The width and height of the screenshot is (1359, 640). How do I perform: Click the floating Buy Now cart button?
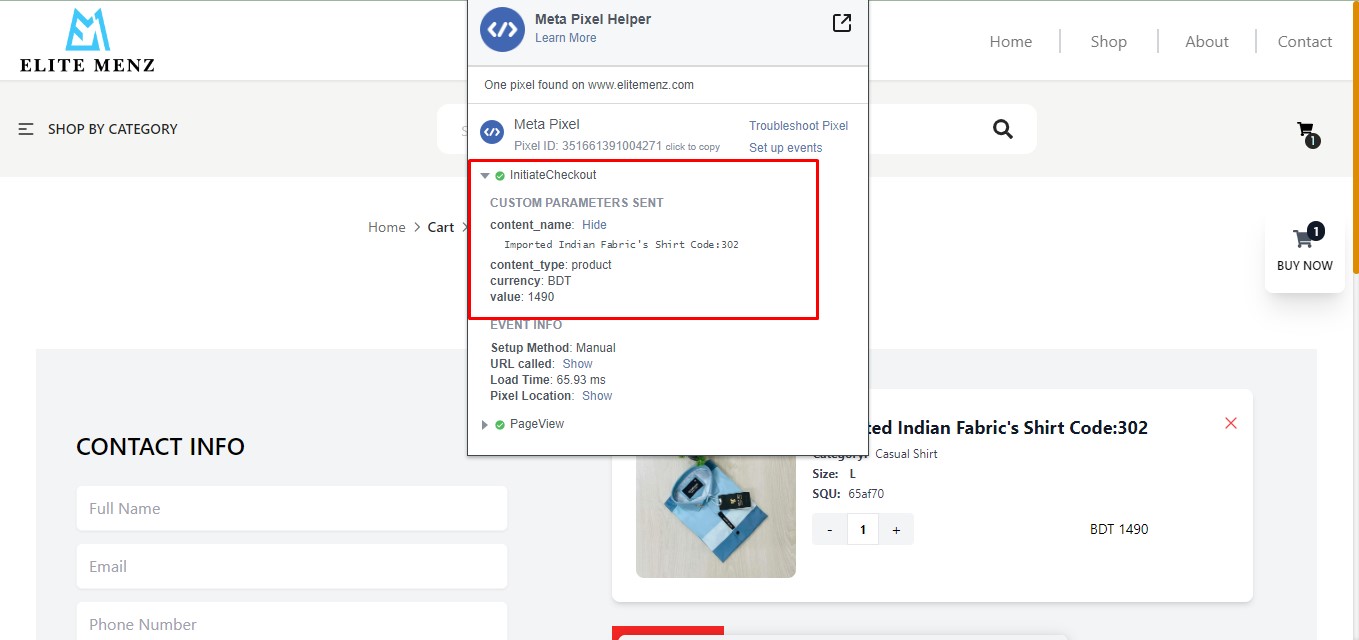pyautogui.click(x=1304, y=250)
